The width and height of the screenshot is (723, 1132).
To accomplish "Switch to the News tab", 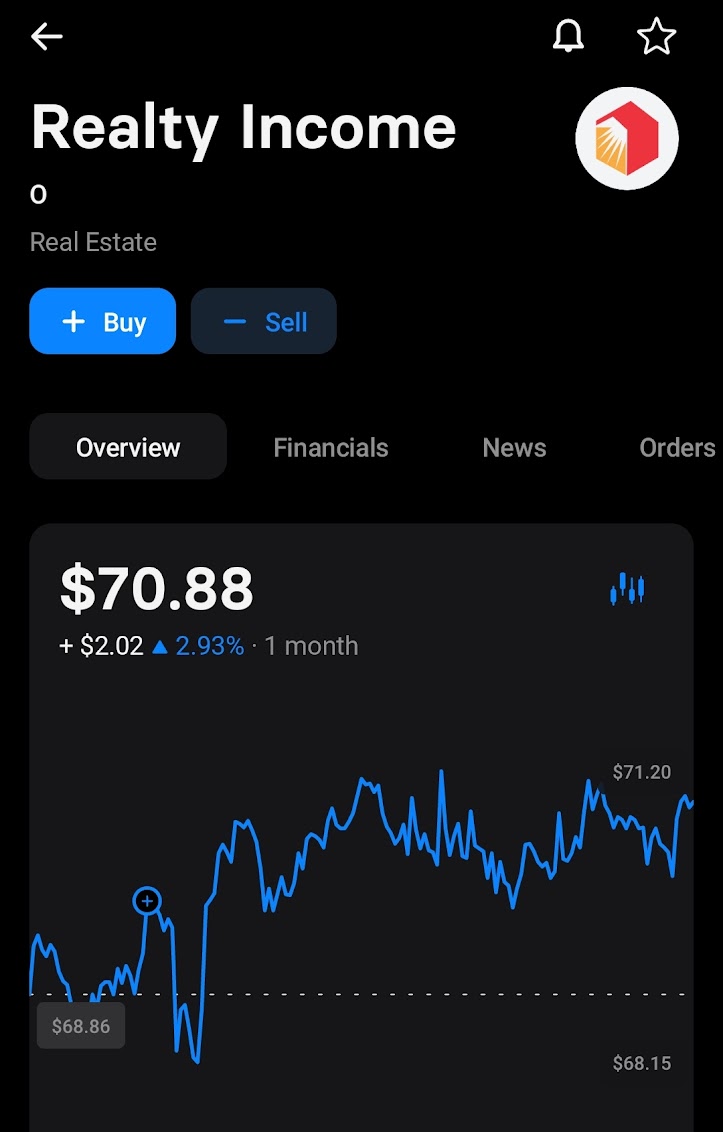I will tap(514, 448).
